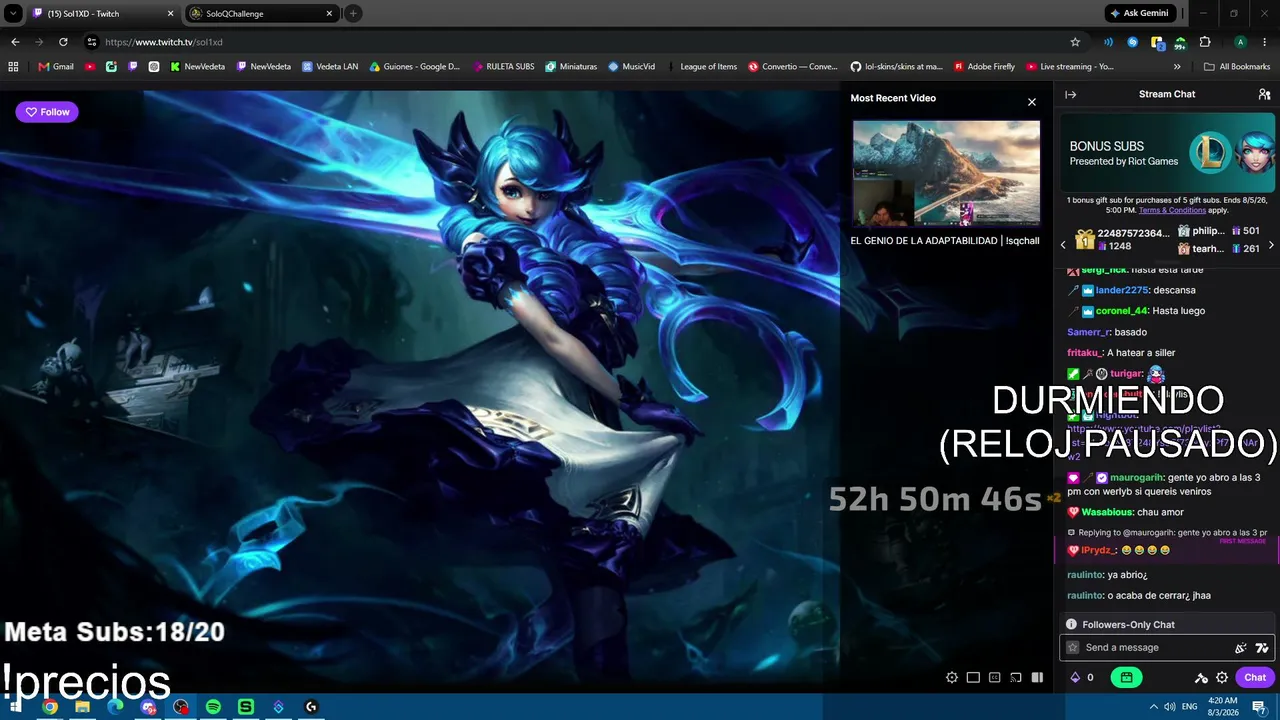Open the browser extensions puzzle icon
The width and height of the screenshot is (1280, 720).
click(x=1205, y=42)
